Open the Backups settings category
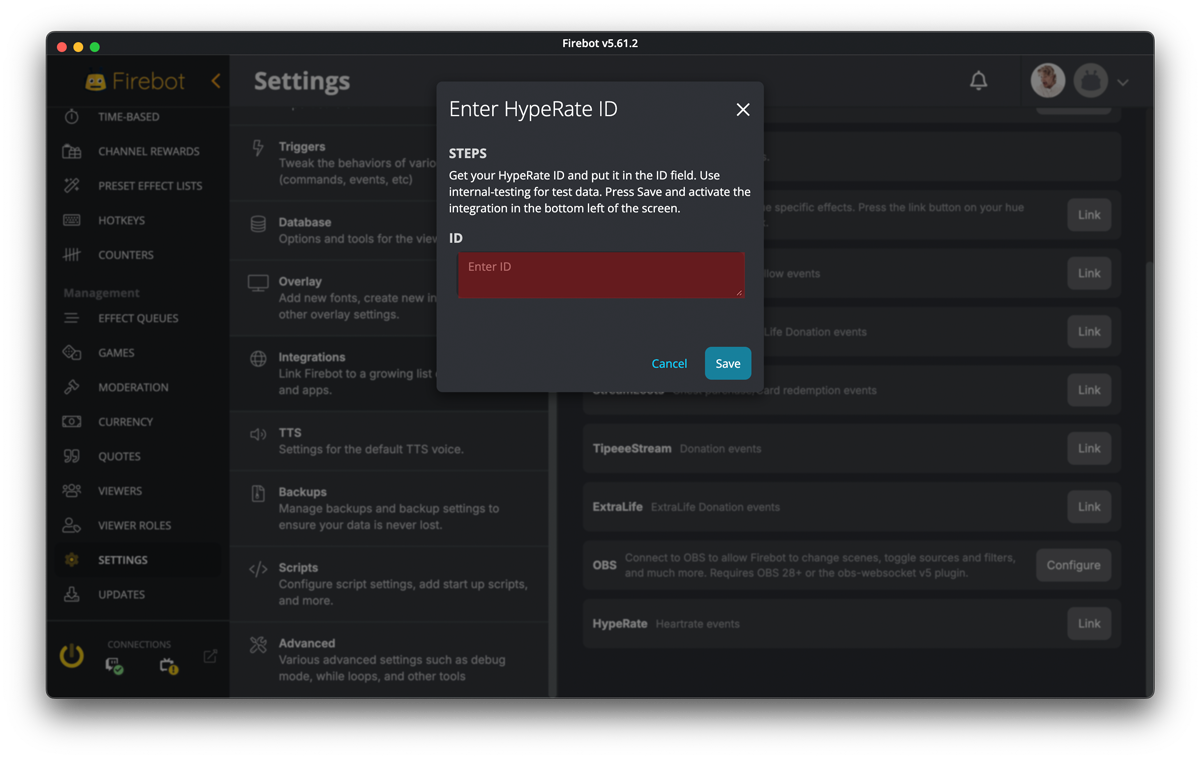The image size is (1200, 759). click(390, 508)
